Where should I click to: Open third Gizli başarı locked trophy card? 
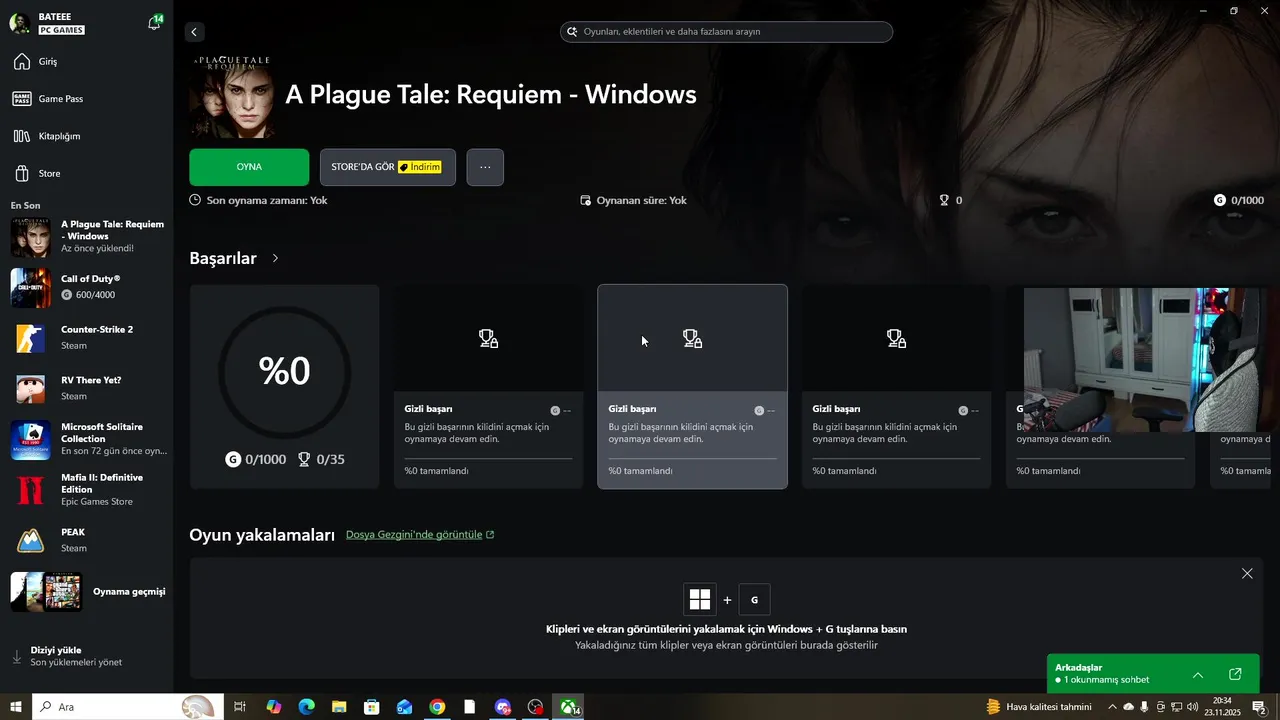896,386
